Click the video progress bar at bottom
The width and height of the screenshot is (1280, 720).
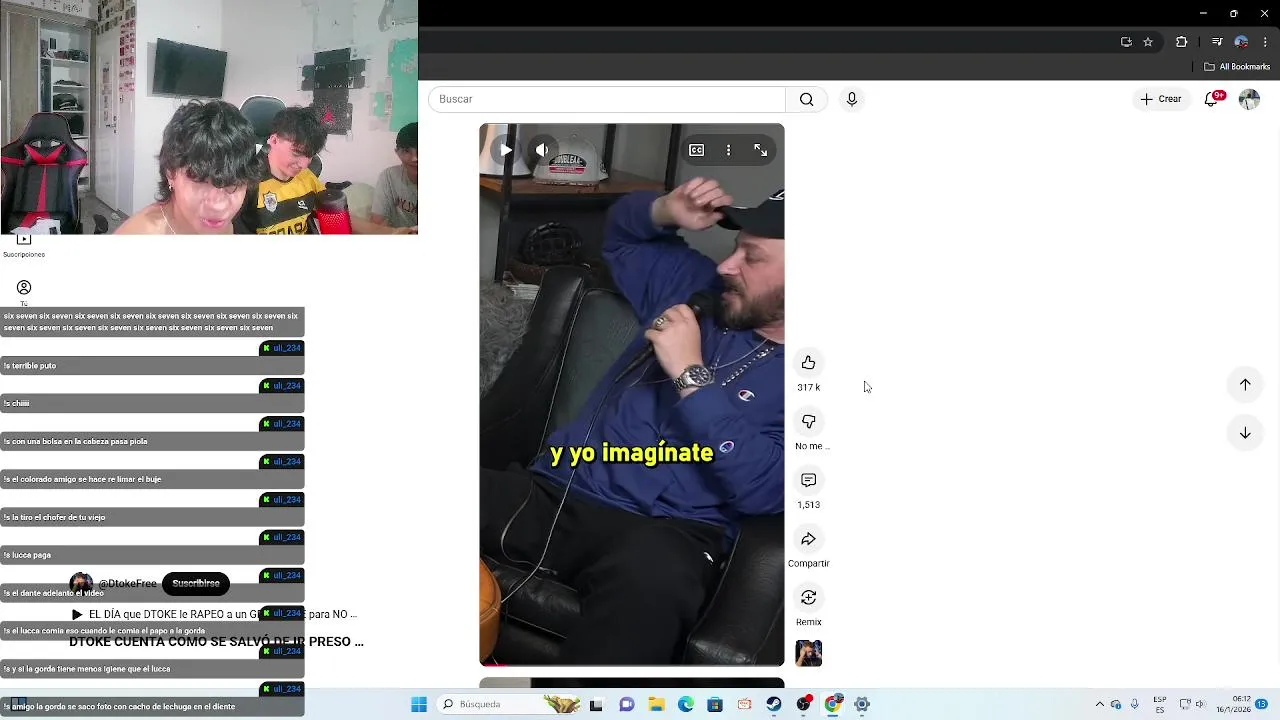pyautogui.click(x=632, y=665)
